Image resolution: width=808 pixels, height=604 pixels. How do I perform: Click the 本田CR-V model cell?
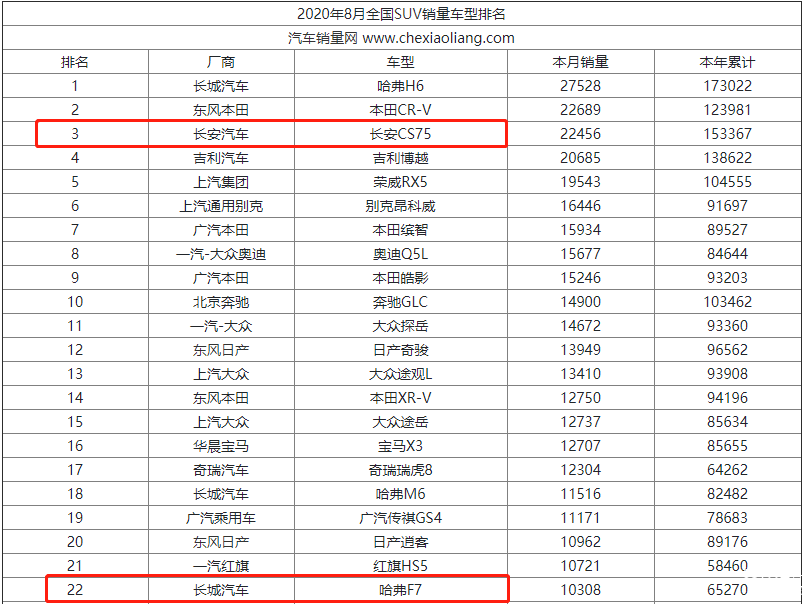[400, 110]
